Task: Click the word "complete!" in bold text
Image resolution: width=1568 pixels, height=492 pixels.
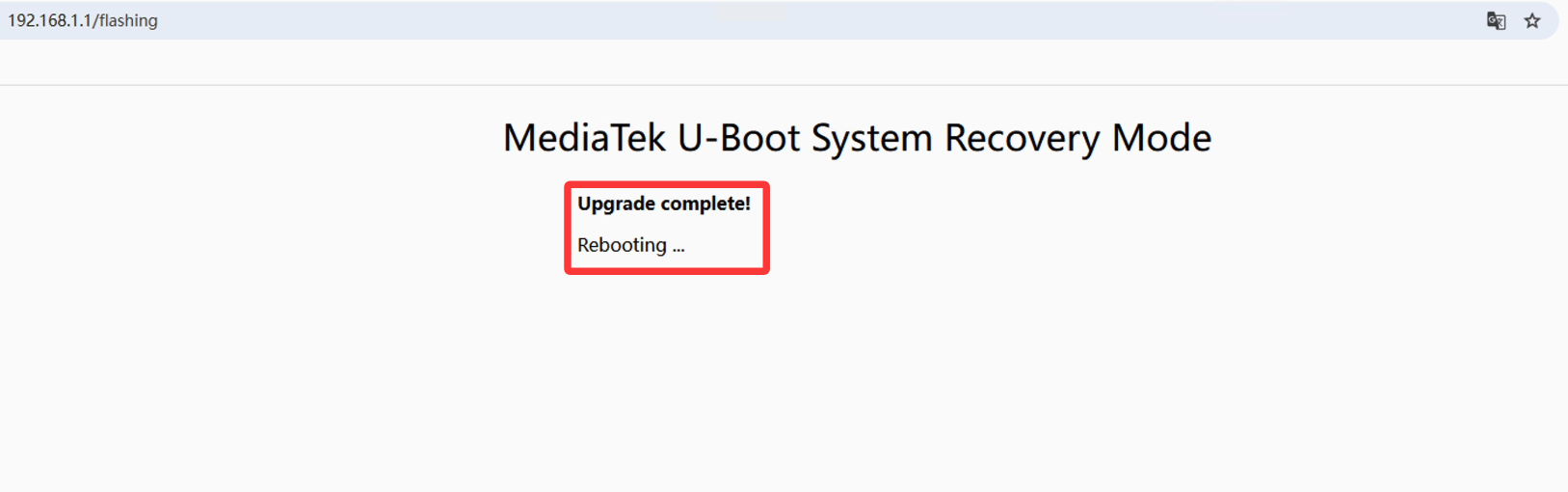Action: click(705, 204)
